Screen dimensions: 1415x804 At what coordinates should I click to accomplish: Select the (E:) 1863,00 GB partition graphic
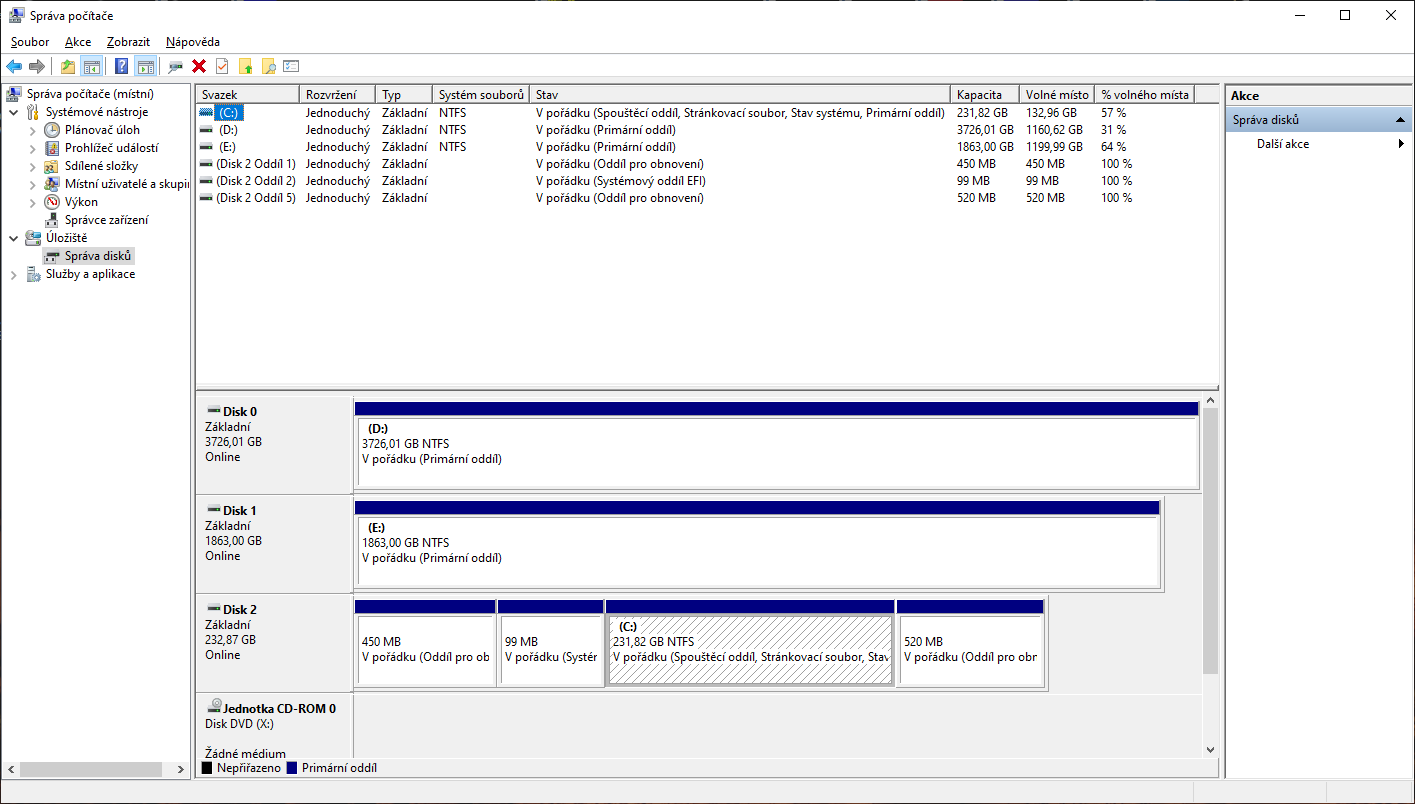coord(758,545)
